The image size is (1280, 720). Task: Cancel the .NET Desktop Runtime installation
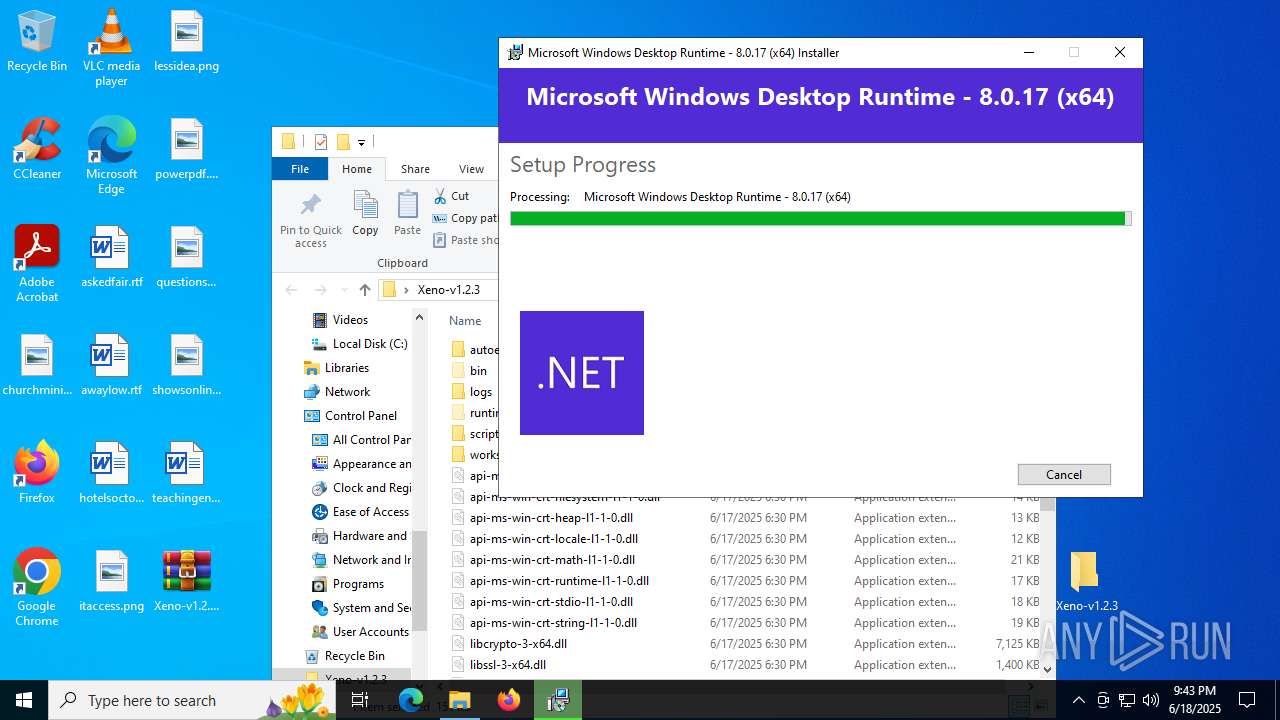pos(1064,474)
